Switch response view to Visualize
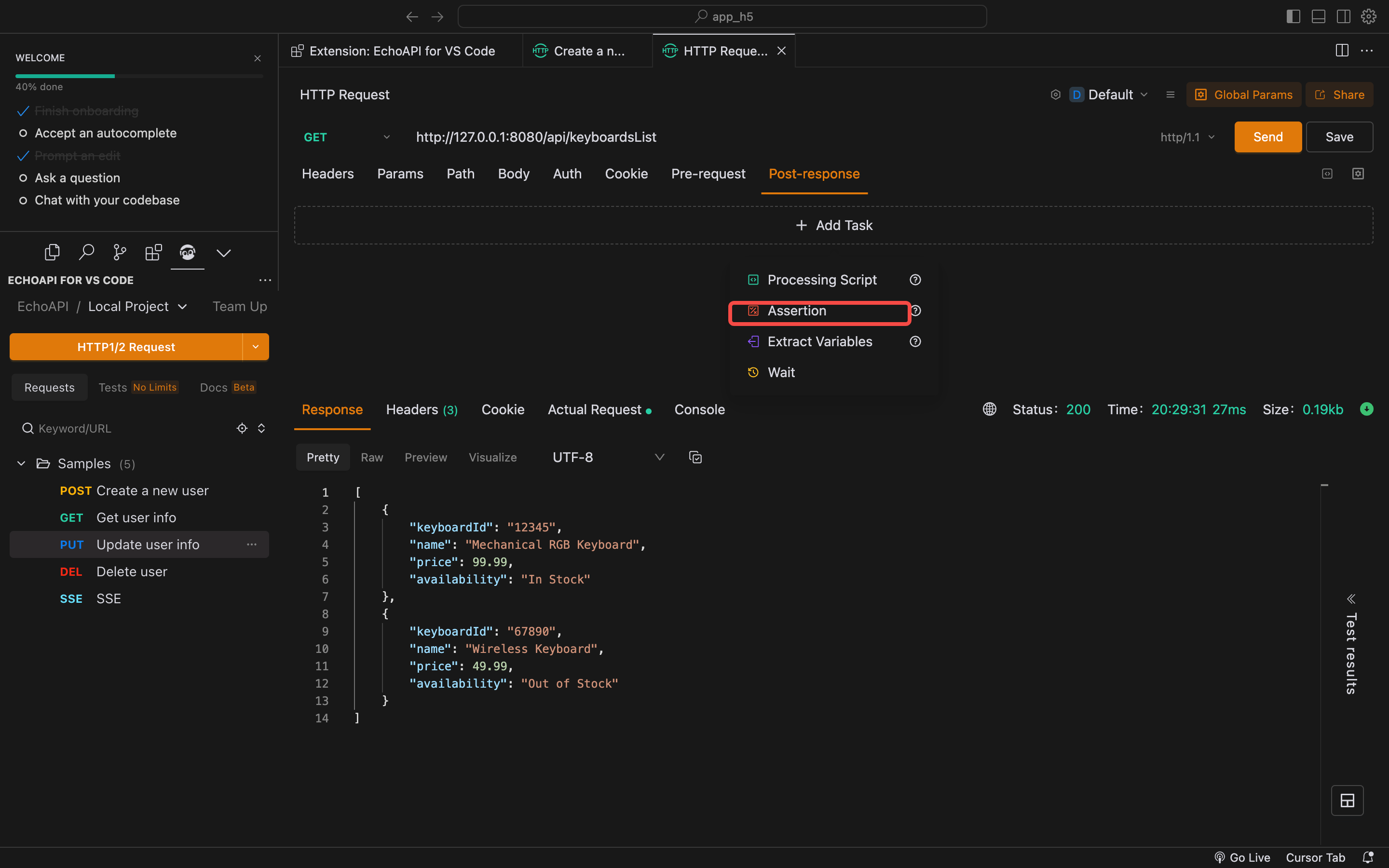Screen dimensions: 1389x868 coord(492,458)
